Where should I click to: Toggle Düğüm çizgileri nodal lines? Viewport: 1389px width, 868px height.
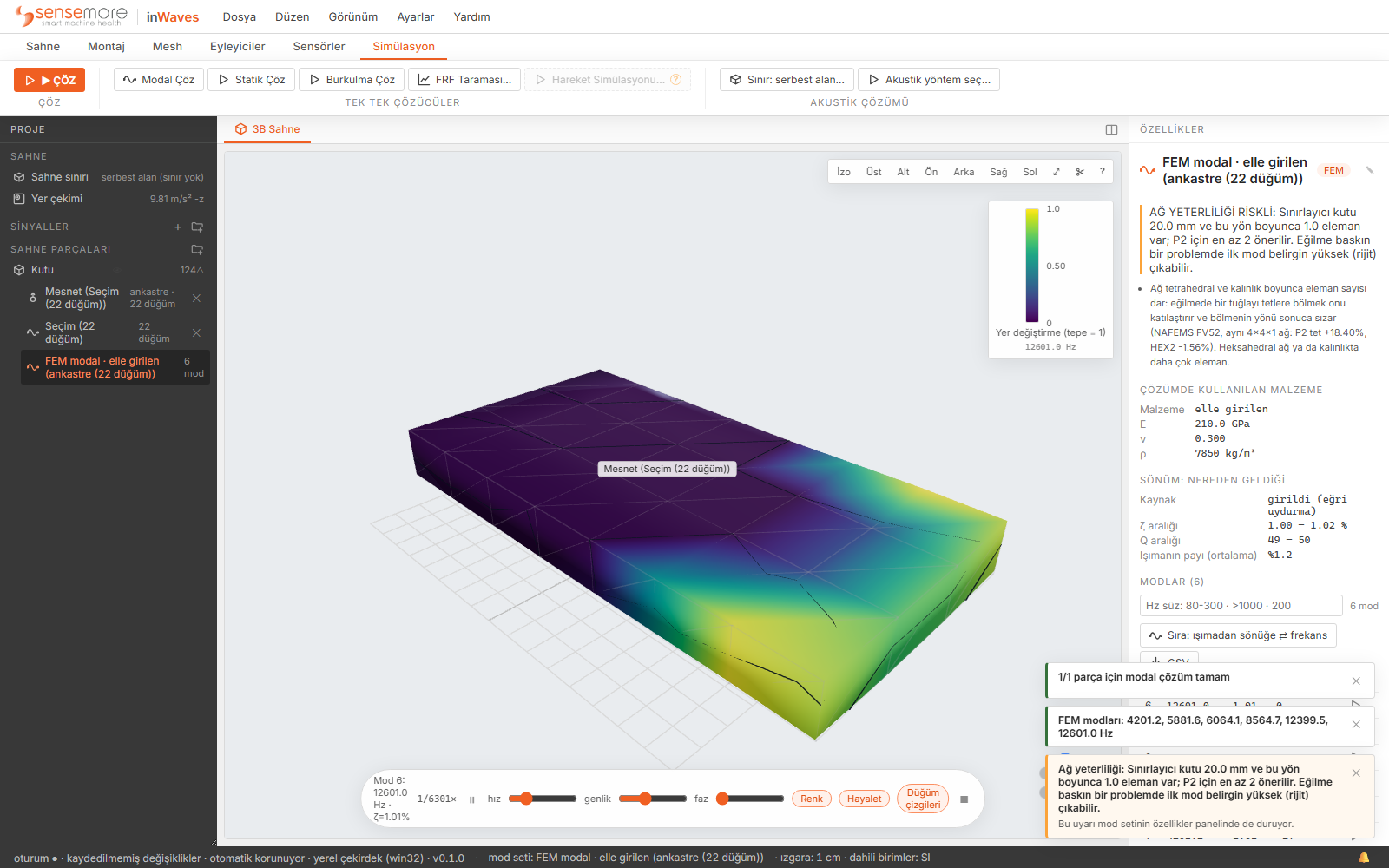tap(923, 799)
